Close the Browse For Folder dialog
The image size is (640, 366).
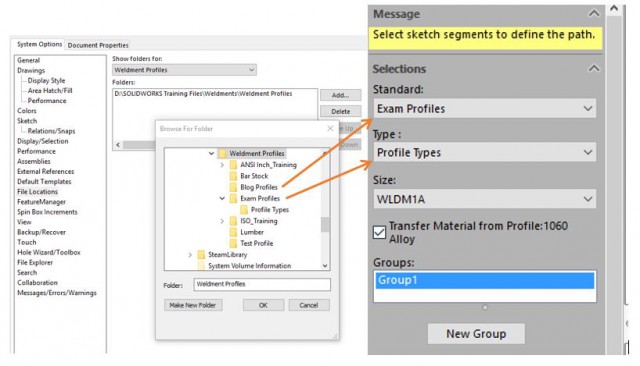click(x=330, y=129)
